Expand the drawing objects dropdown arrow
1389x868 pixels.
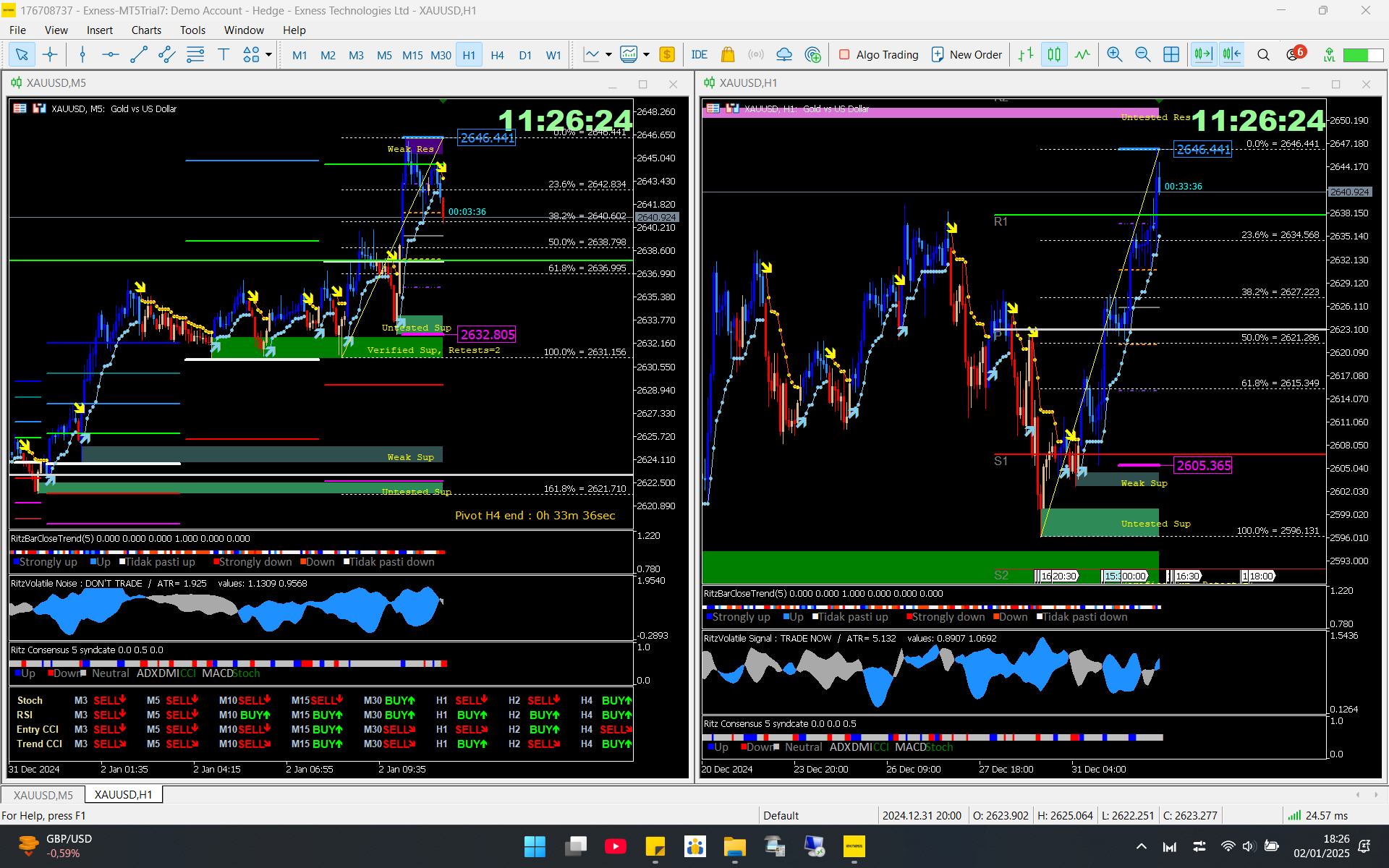(x=269, y=54)
